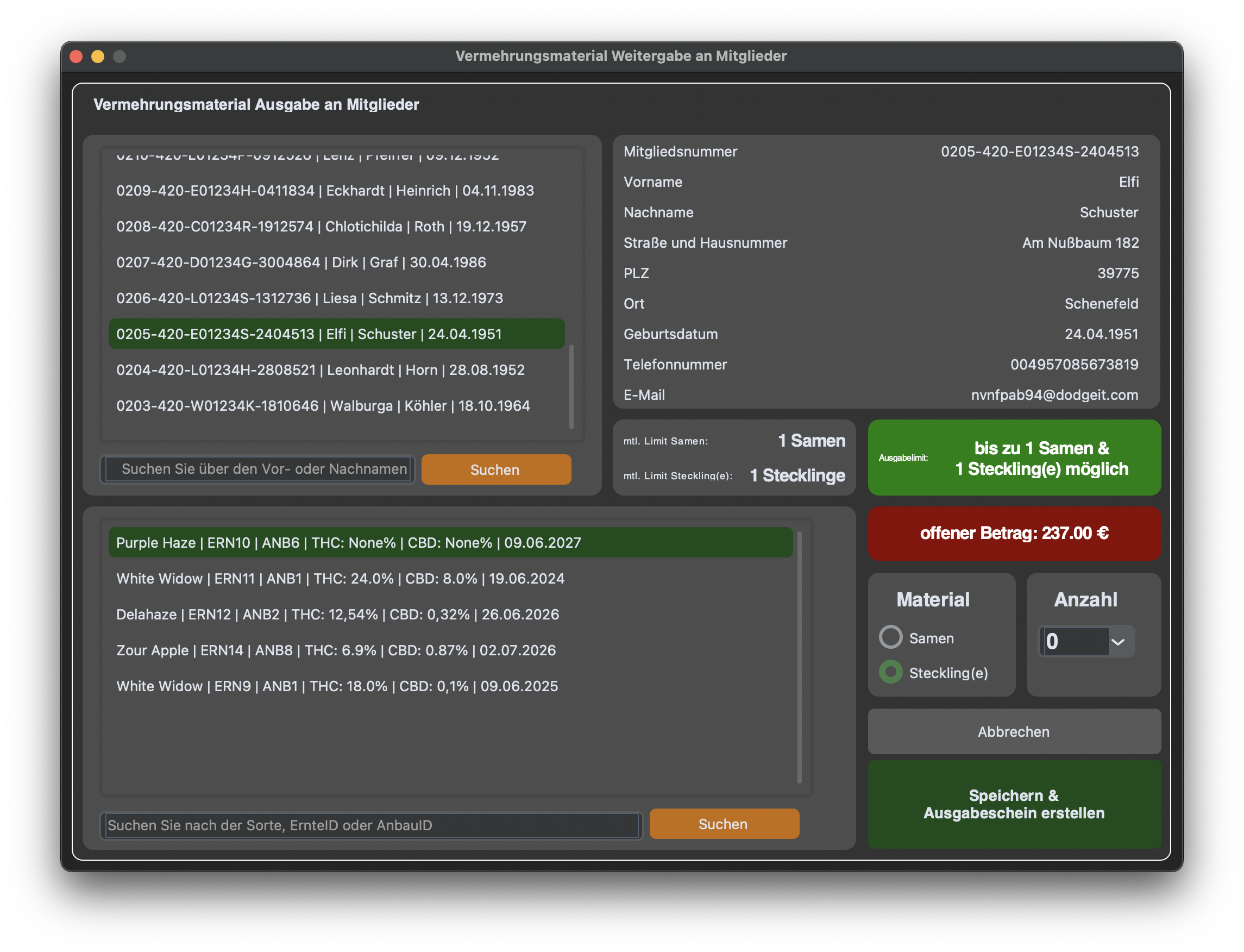
Task: Select Zour Apple ERN14 entry
Action: pyautogui.click(x=336, y=650)
